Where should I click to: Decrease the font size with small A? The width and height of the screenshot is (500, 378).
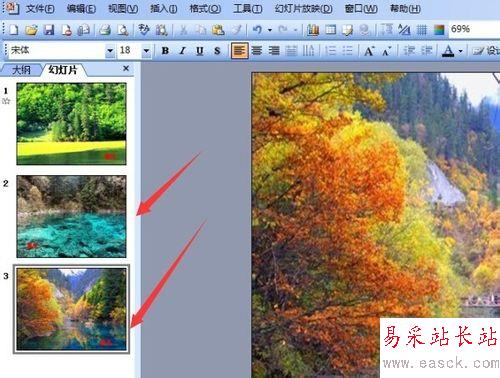[386, 51]
